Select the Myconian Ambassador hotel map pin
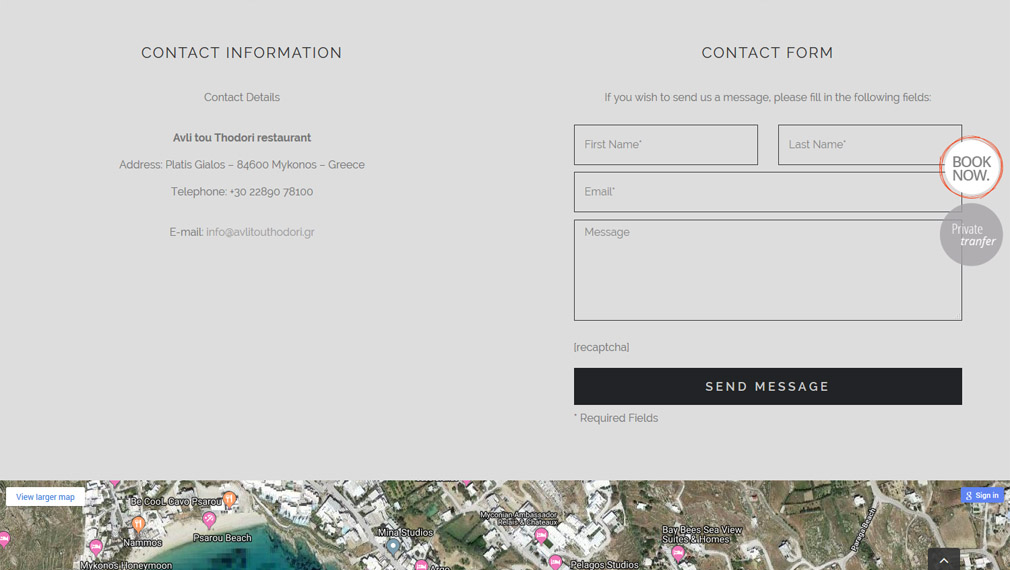This screenshot has height=570, width=1010. (541, 535)
